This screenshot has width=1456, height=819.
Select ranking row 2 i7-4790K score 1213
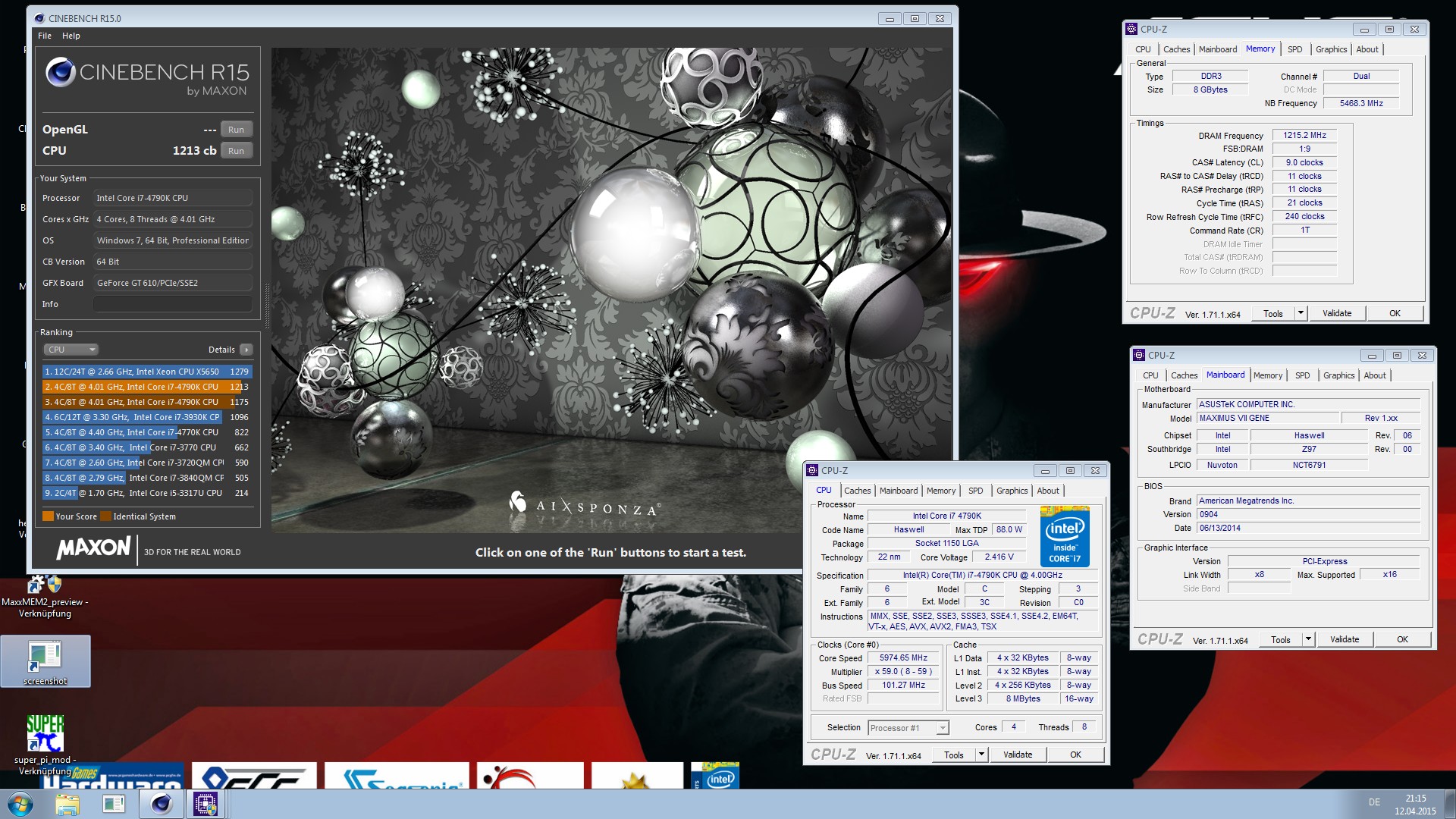(147, 387)
